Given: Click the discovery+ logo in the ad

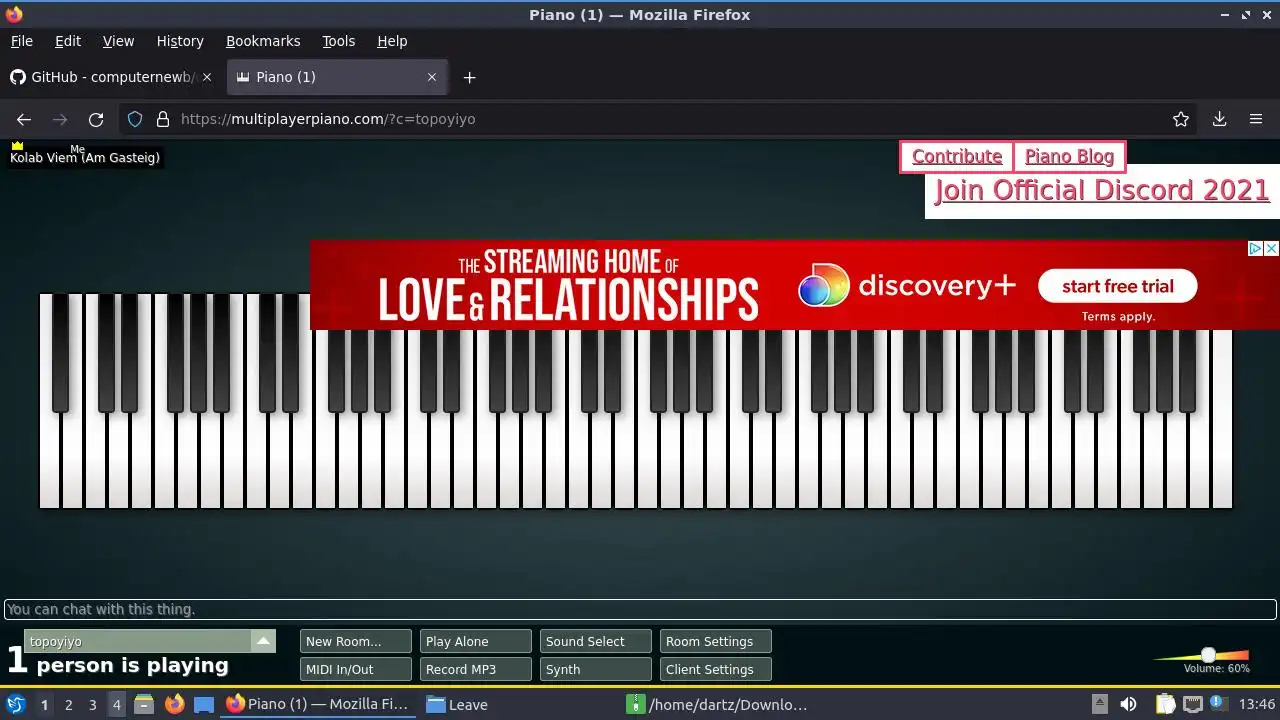Looking at the screenshot, I should [907, 286].
